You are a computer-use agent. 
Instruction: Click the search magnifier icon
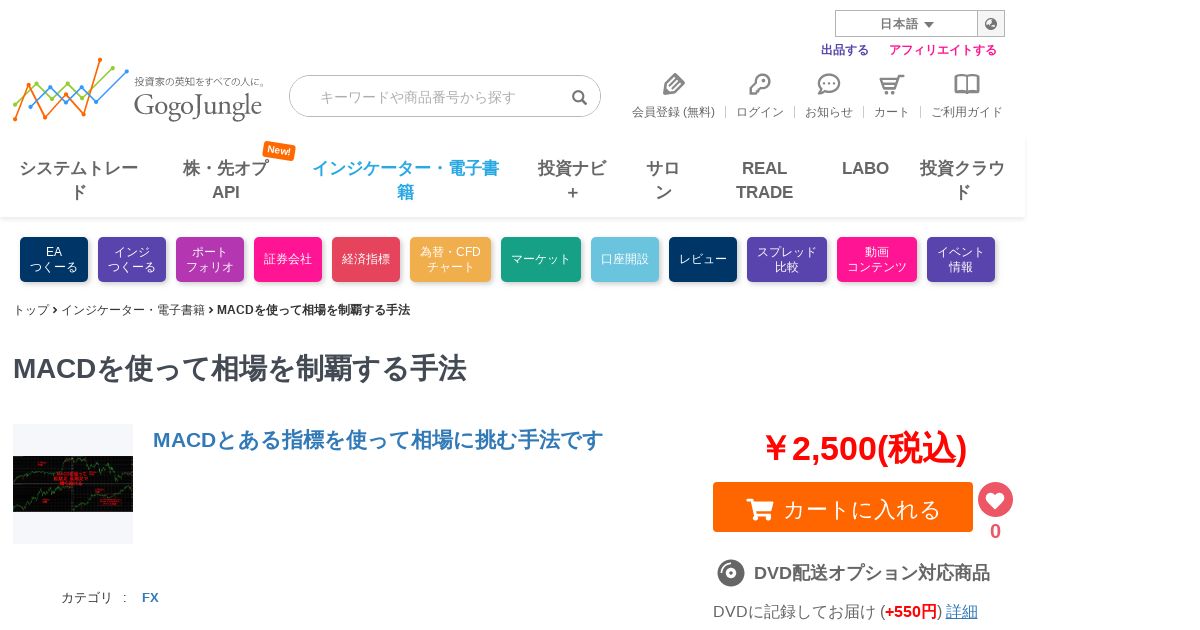[x=579, y=97]
